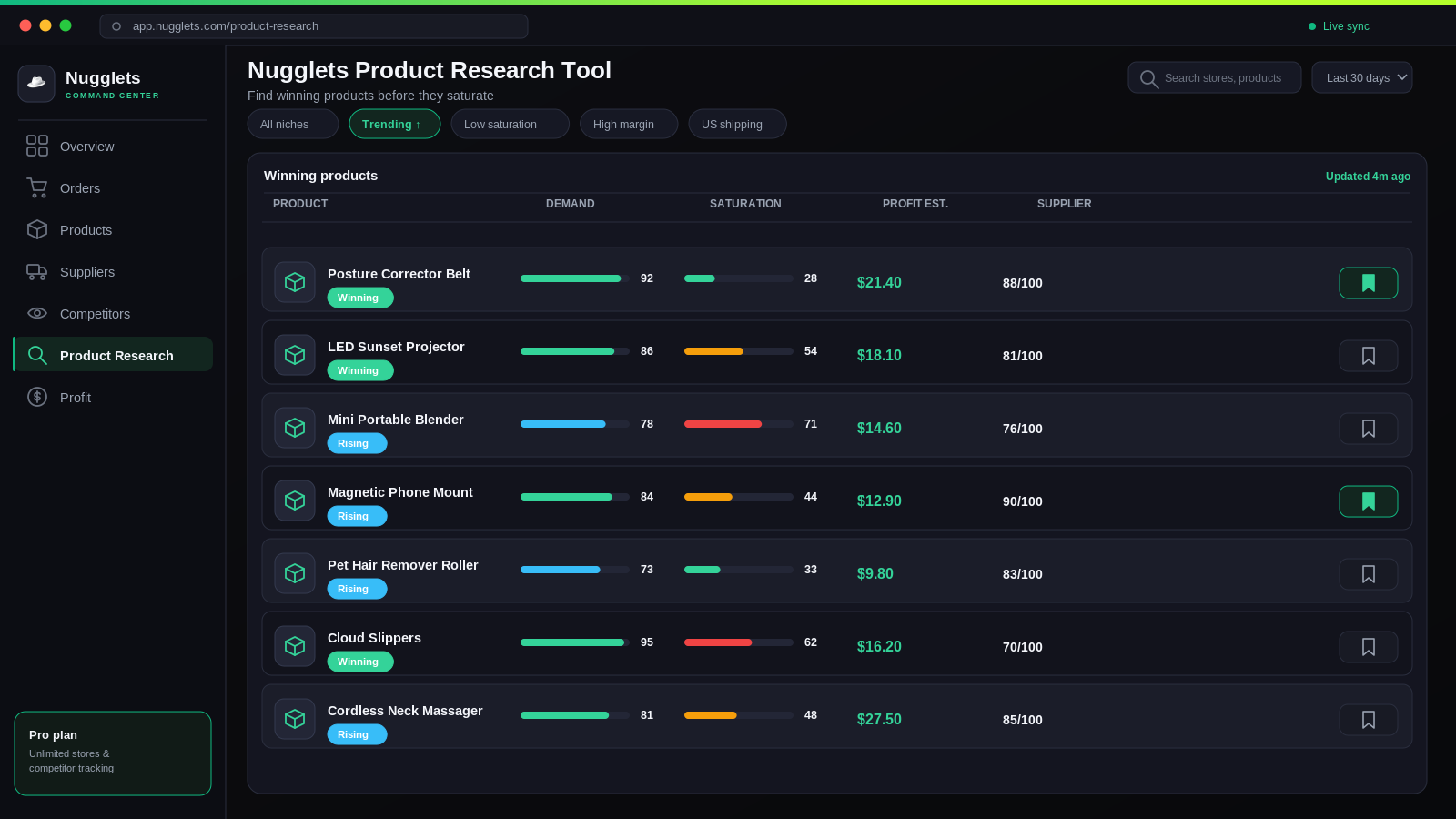Click the Overview grid icon
The height and width of the screenshot is (819, 1456).
(37, 146)
